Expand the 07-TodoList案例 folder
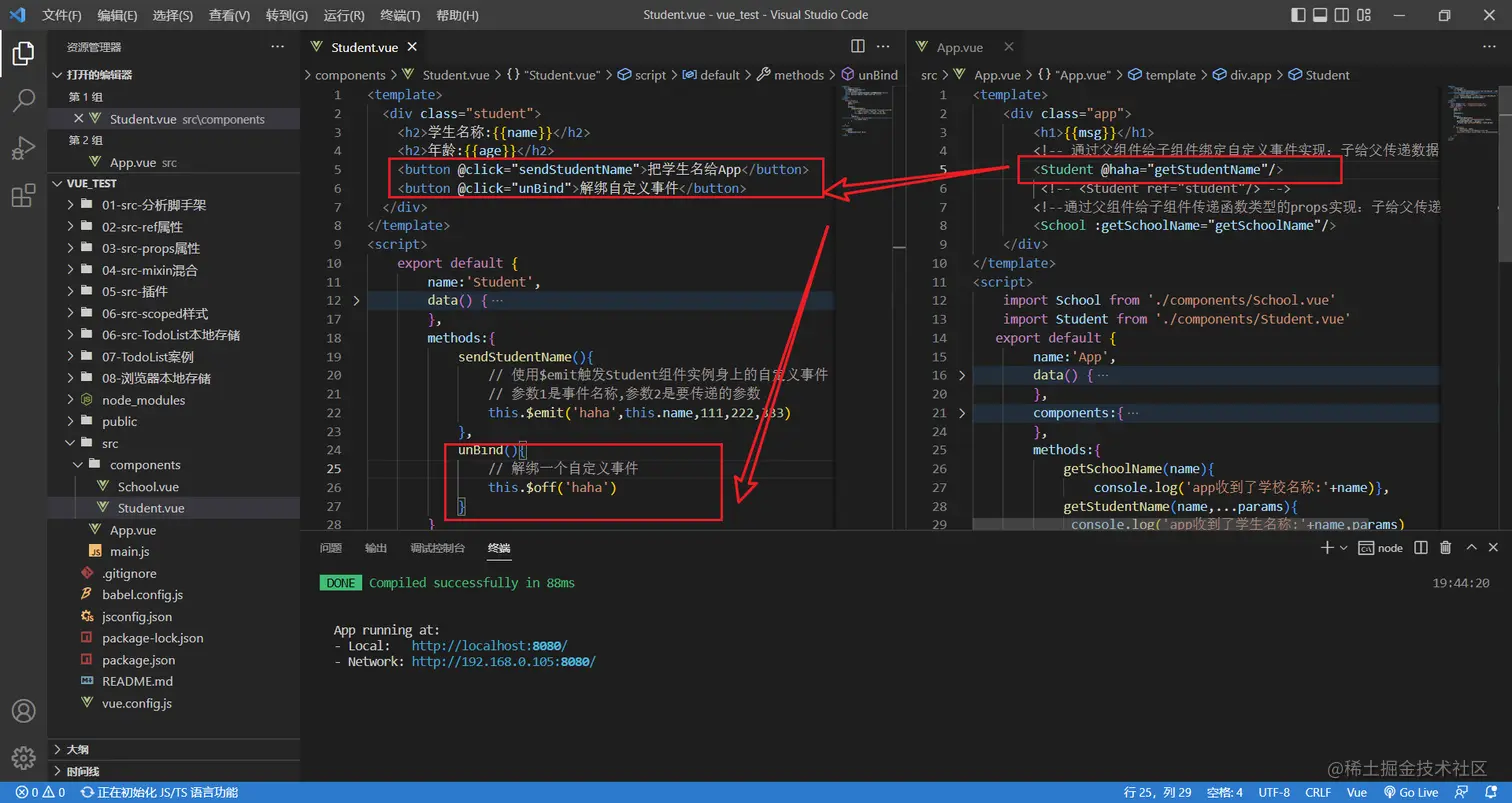Viewport: 1512px width, 803px height. pos(174,357)
